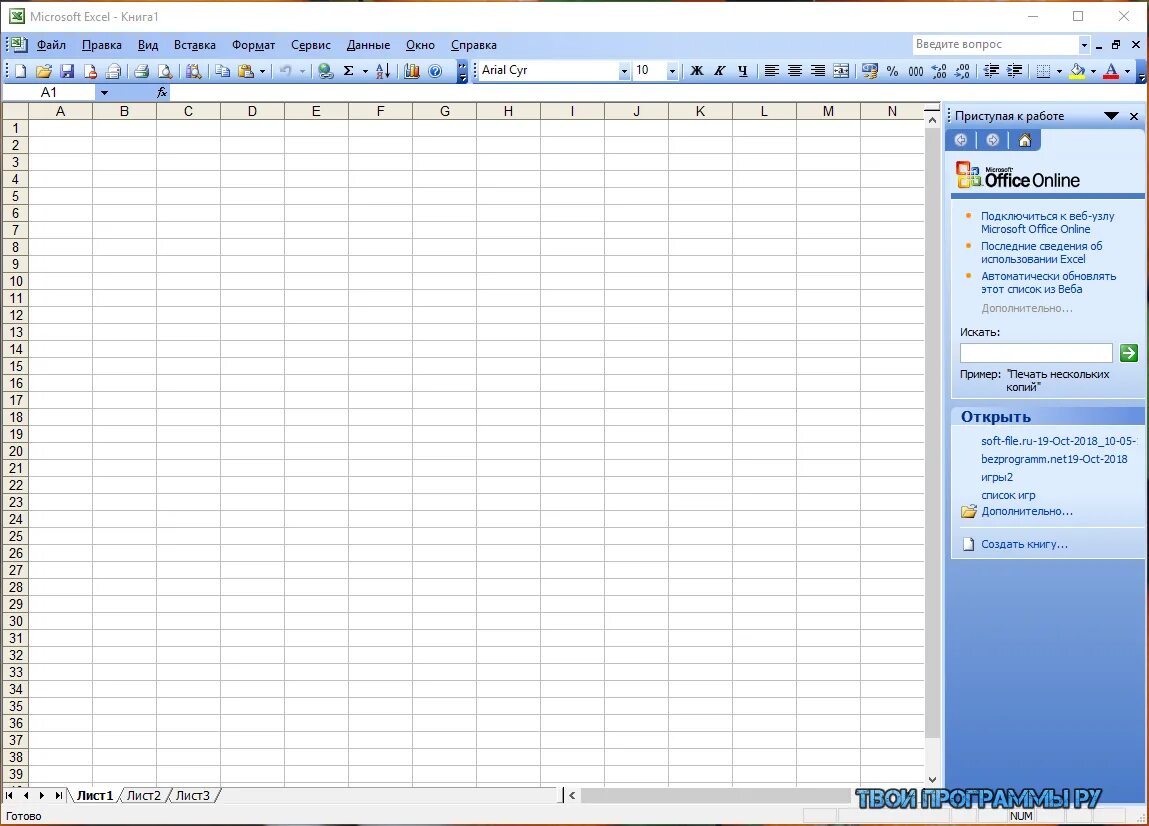This screenshot has height=826, width=1149.
Task: Toggle align right
Action: (818, 71)
